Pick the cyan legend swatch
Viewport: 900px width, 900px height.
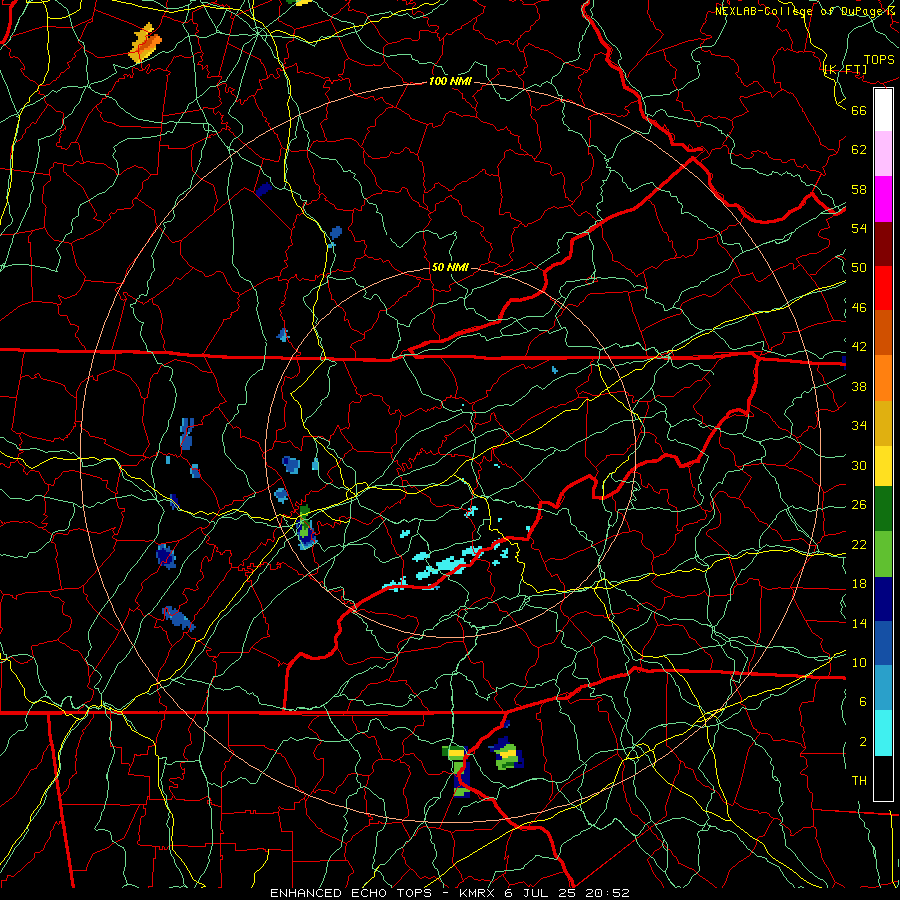click(x=883, y=733)
